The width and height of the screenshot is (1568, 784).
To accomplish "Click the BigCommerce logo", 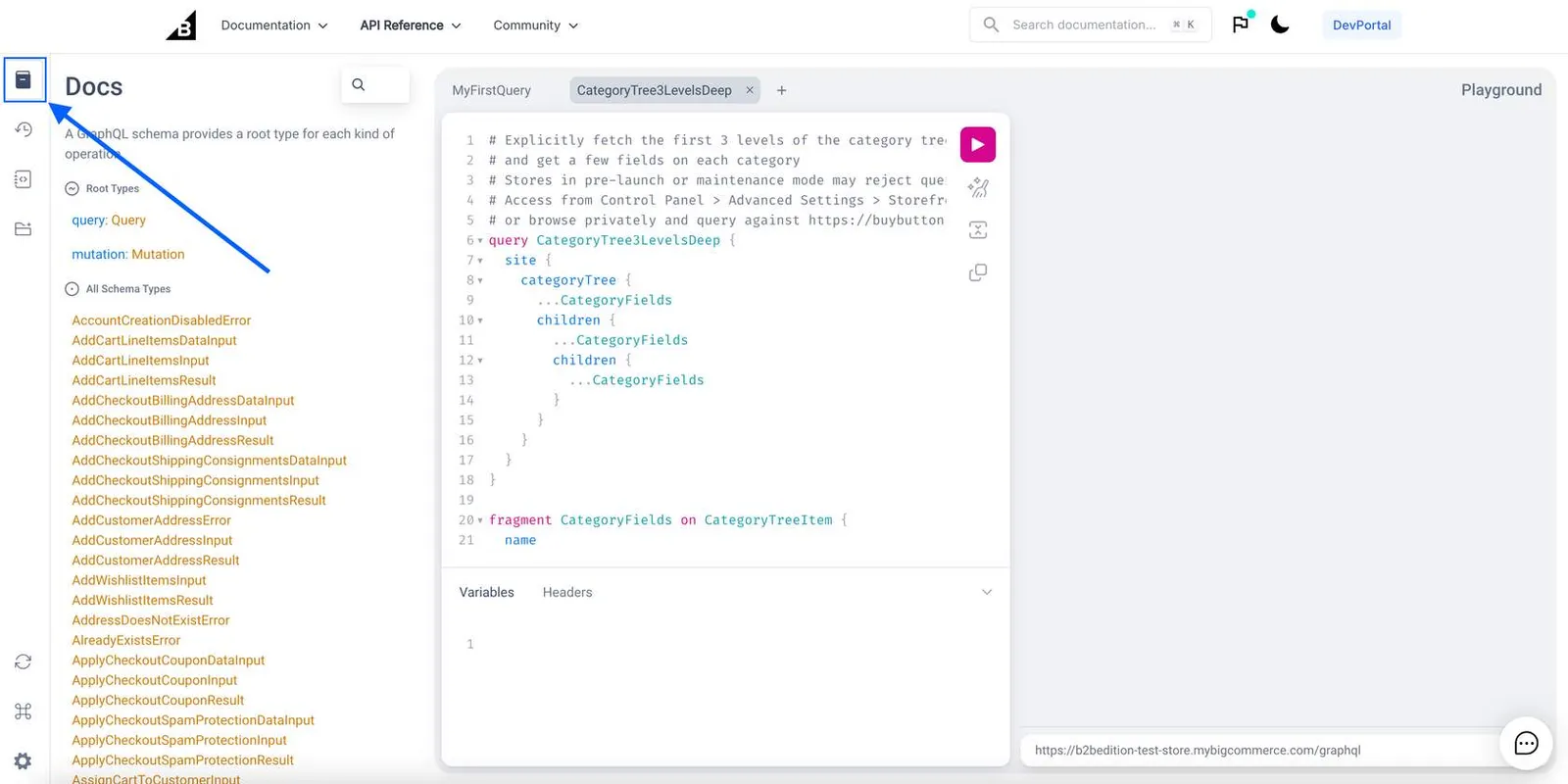I will (x=181, y=25).
